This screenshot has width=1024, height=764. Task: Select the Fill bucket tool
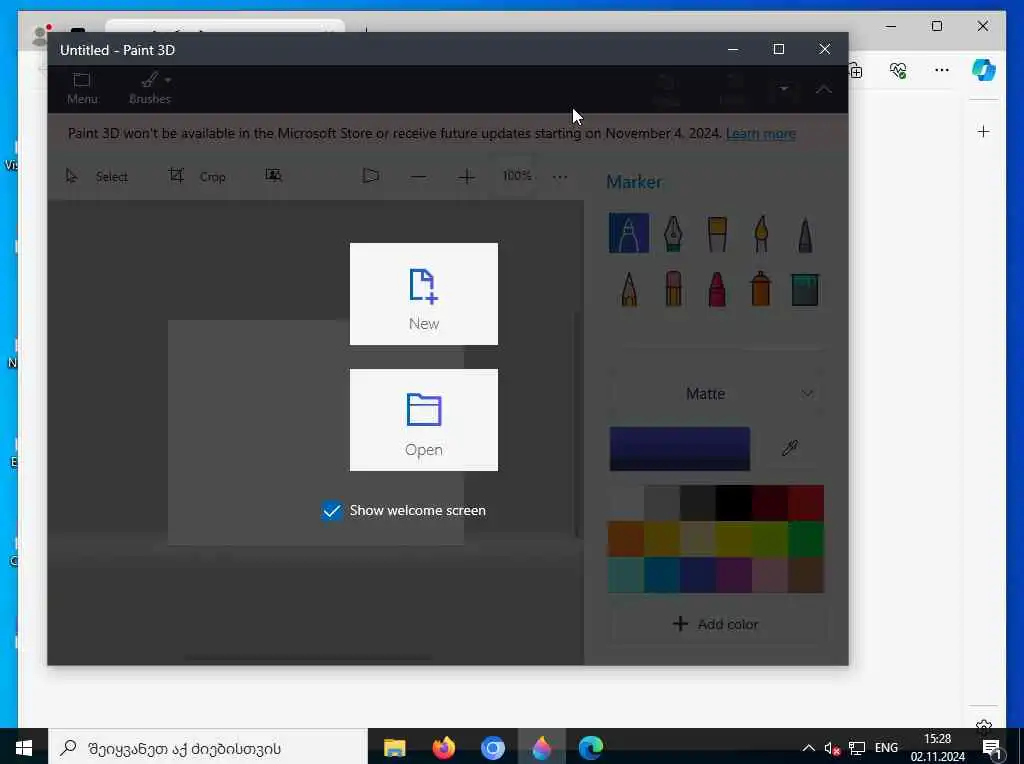[805, 289]
